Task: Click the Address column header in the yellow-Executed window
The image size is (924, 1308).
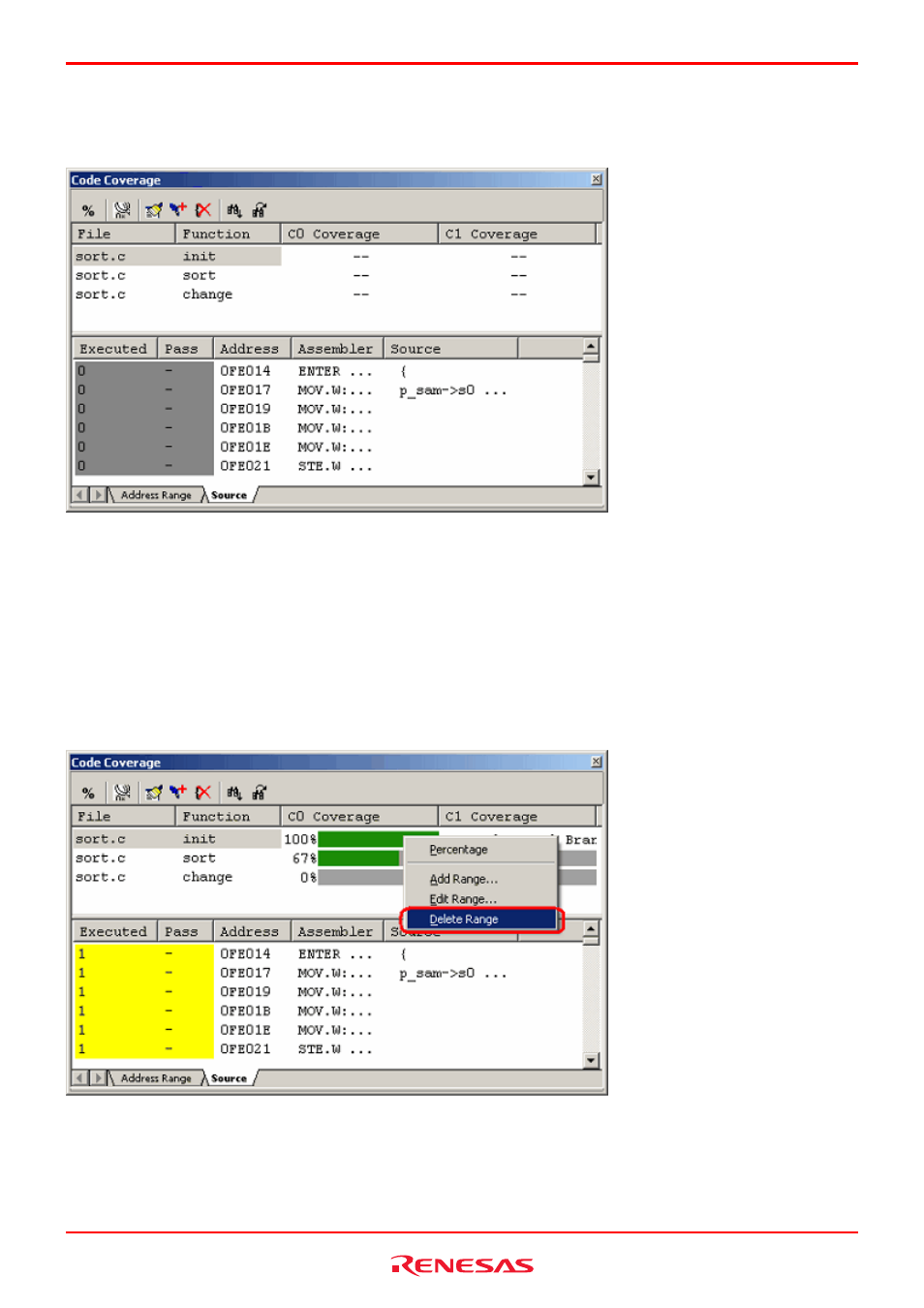Action: pos(252,931)
